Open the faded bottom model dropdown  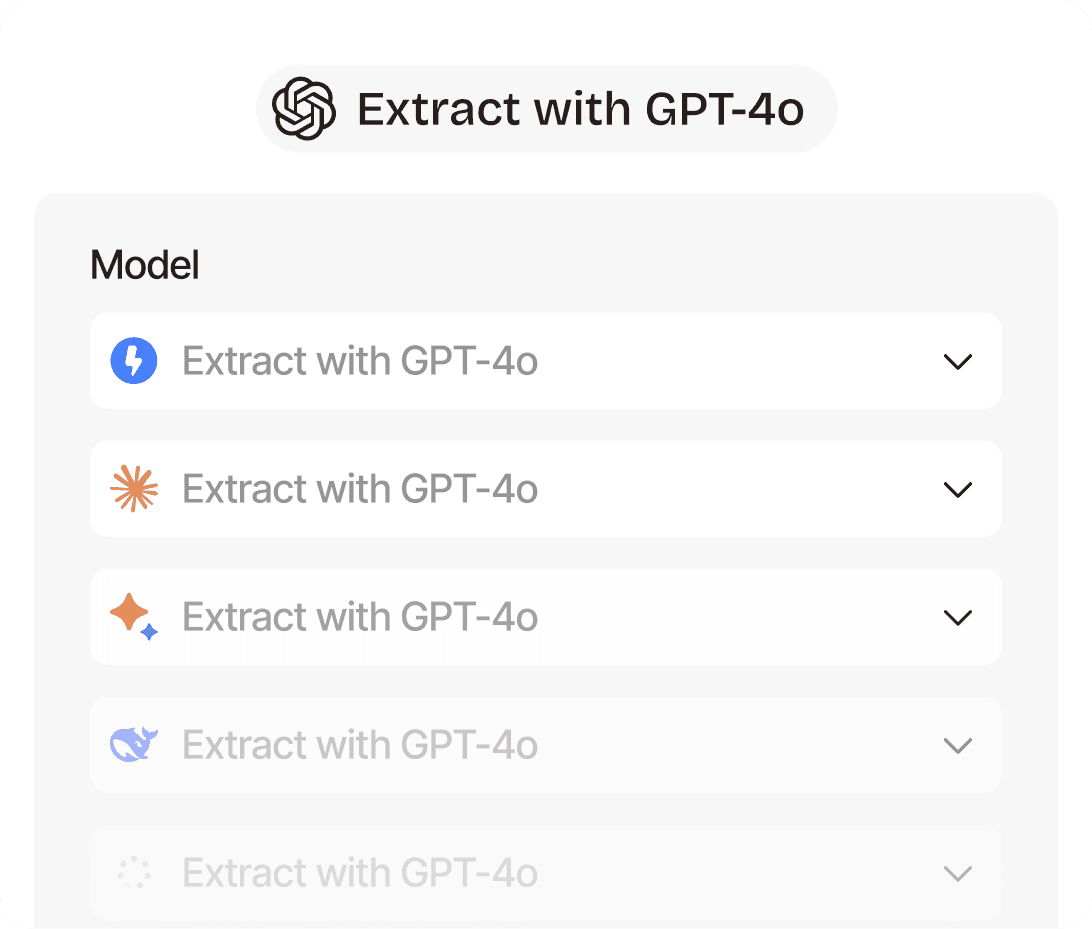click(546, 873)
